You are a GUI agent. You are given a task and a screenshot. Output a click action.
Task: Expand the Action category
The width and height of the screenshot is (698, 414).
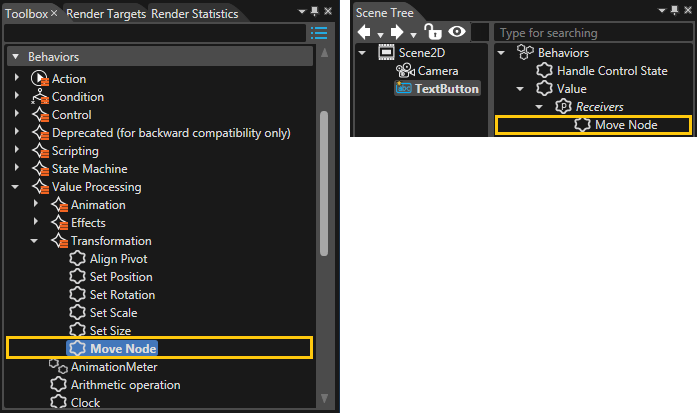(x=17, y=77)
